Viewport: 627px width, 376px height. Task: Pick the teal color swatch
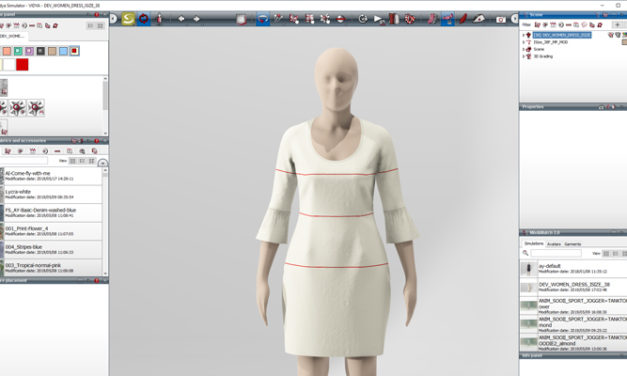pos(18,51)
